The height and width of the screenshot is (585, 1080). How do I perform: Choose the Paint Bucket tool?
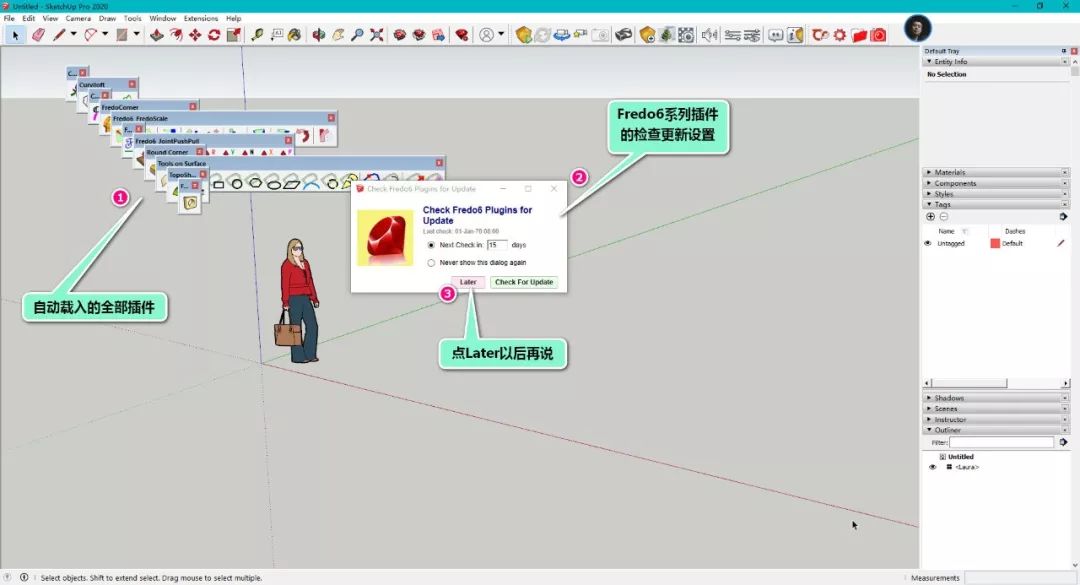(295, 34)
